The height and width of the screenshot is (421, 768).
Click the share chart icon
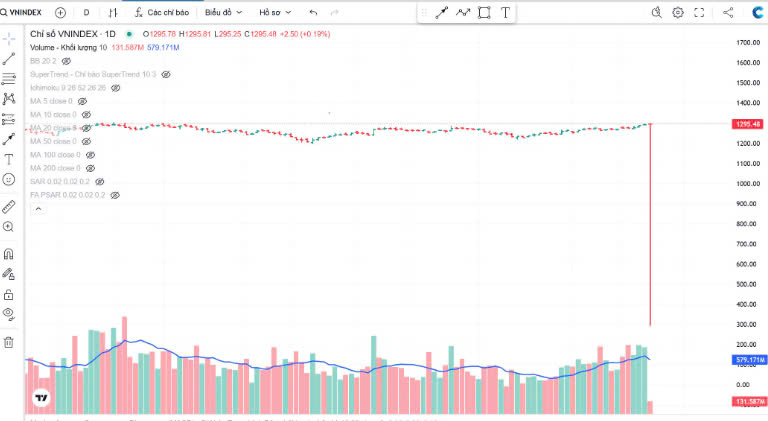(x=728, y=13)
